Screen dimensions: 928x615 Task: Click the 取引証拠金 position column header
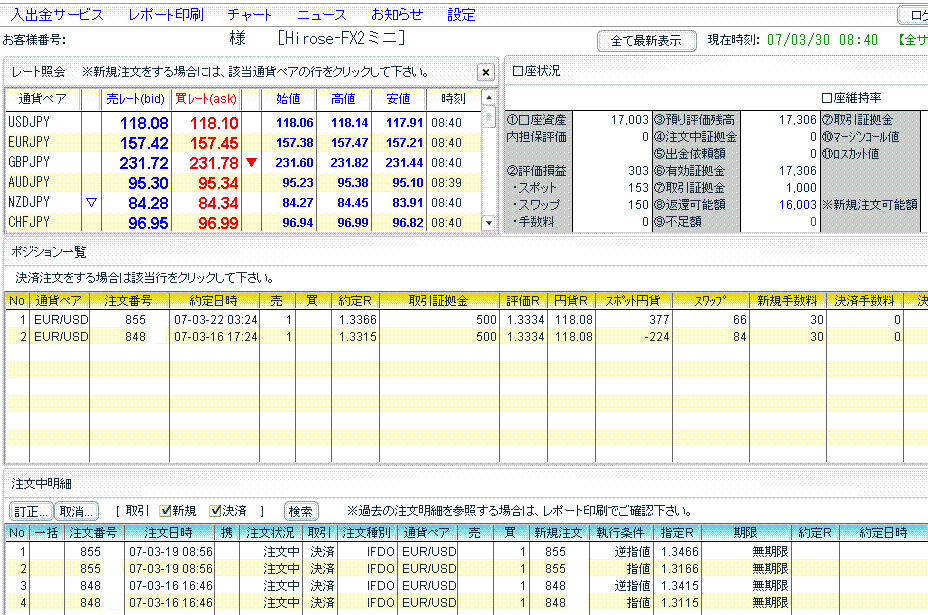click(x=439, y=301)
